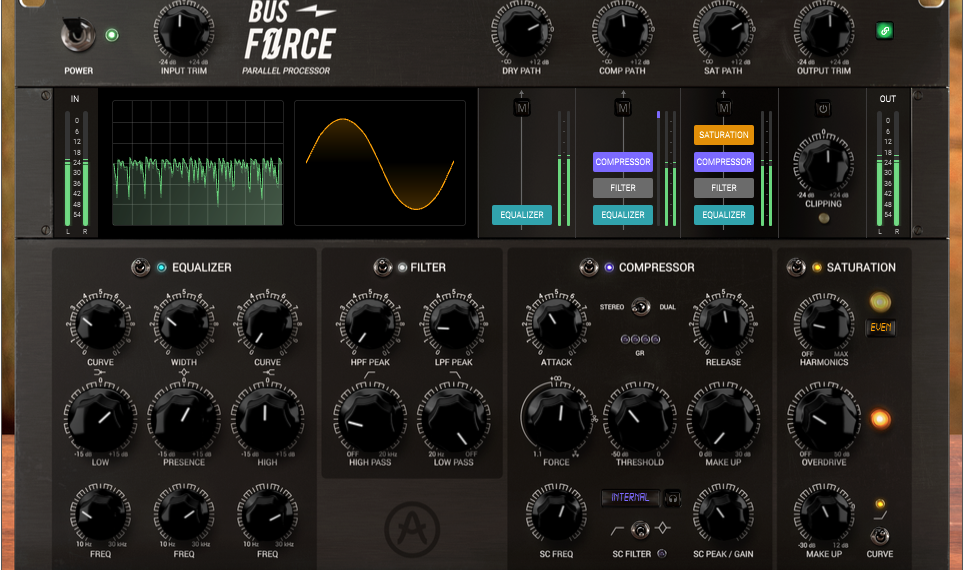
Task: Open the EVEN harmonics type selector
Action: pos(880,327)
